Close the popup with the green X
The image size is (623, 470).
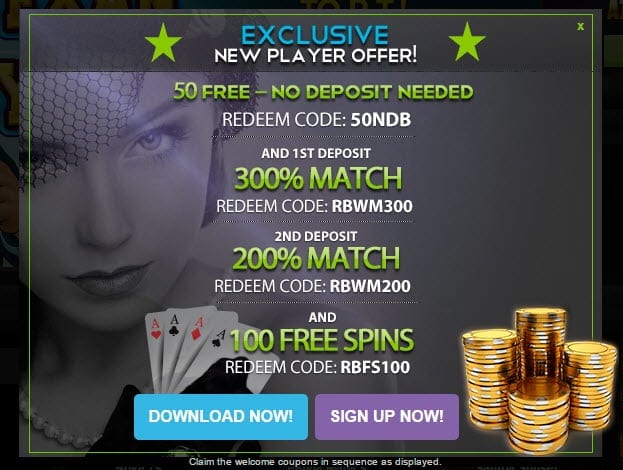tap(580, 26)
